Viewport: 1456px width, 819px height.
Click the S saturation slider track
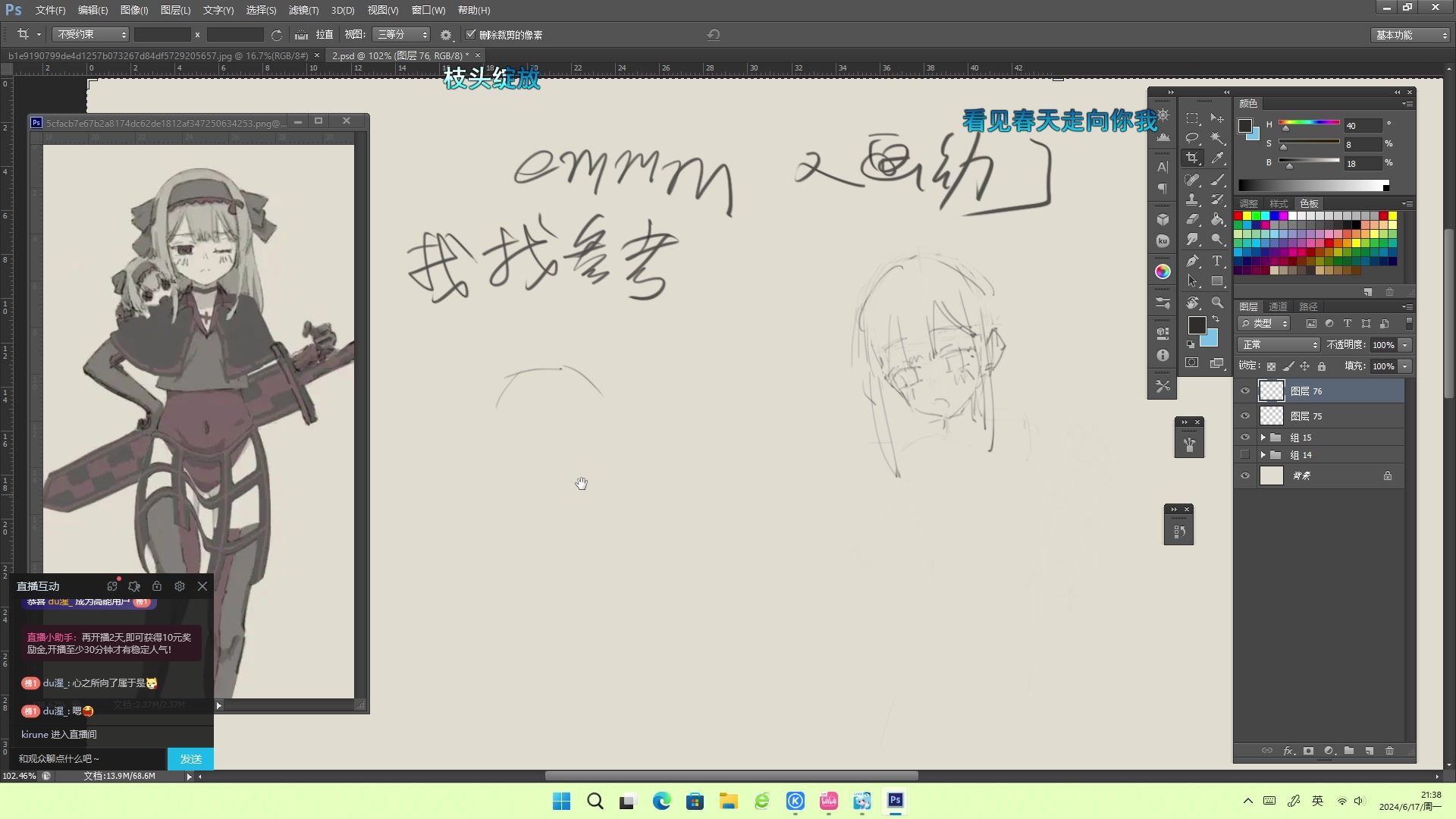point(1309,143)
